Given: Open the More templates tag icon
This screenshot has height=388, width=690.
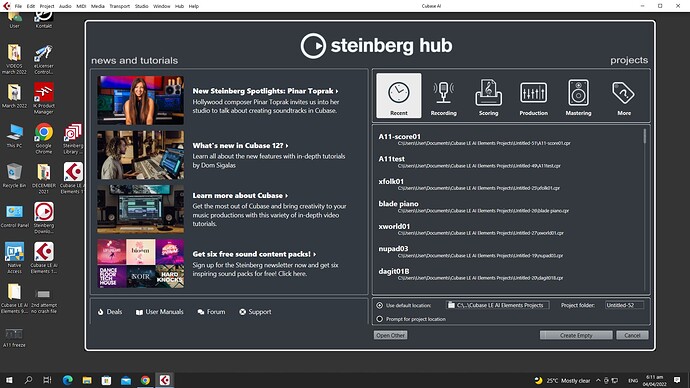Looking at the screenshot, I should point(624,96).
